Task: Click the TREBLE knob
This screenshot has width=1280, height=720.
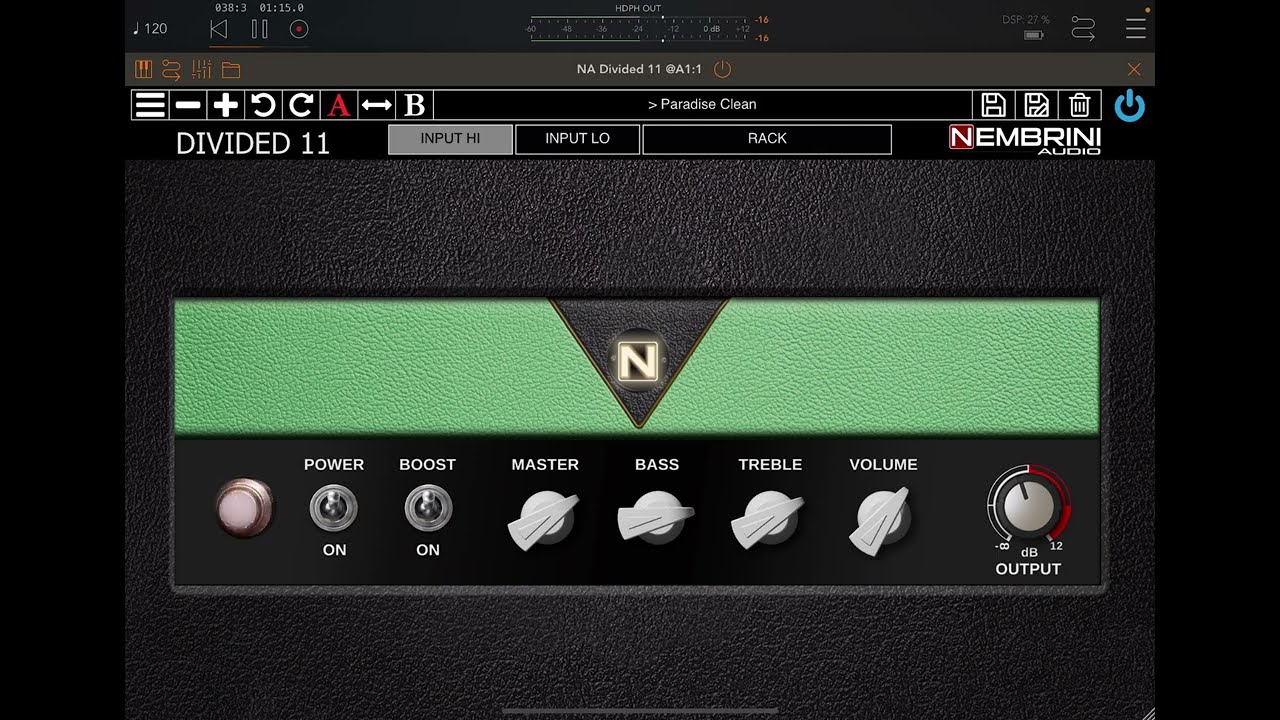Action: [x=769, y=520]
